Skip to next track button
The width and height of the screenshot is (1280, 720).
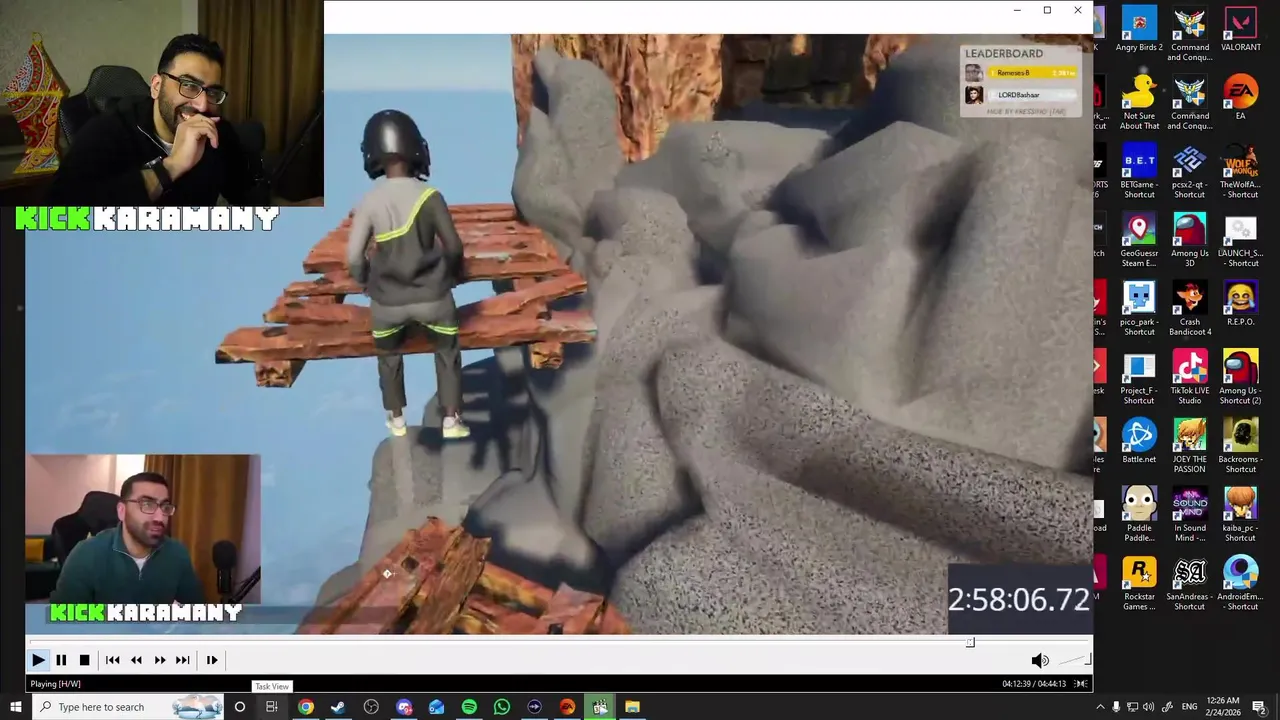pyautogui.click(x=182, y=660)
